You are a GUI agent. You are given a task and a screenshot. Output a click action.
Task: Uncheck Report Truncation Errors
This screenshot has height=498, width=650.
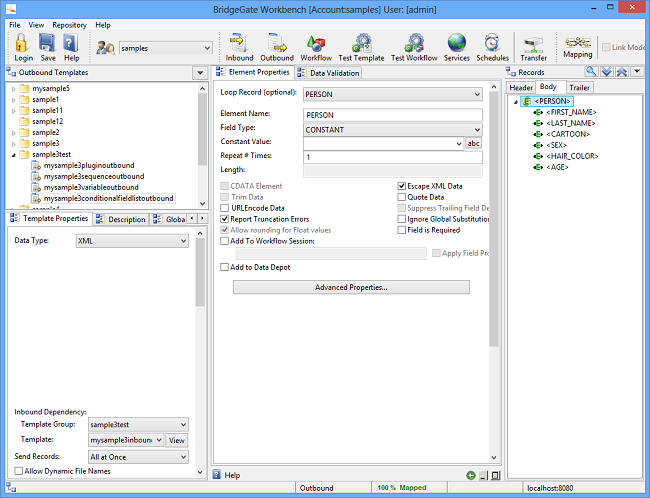coord(224,219)
